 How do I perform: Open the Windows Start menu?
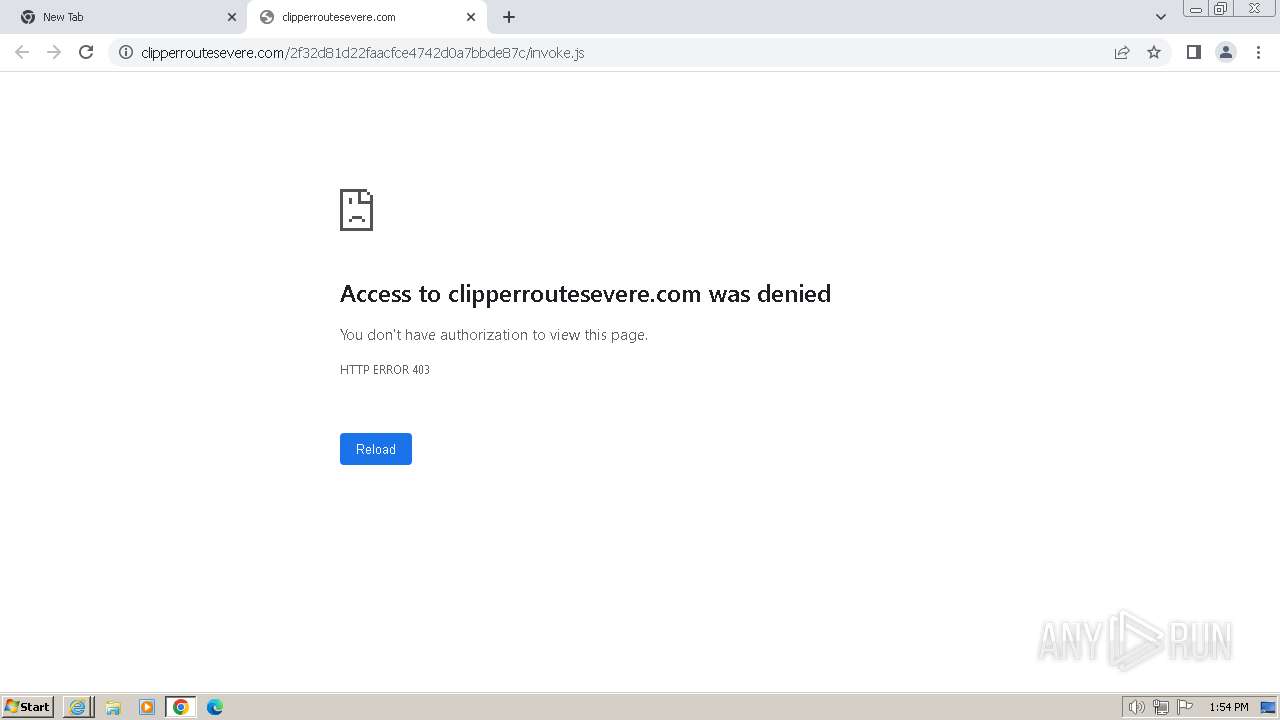coord(27,707)
